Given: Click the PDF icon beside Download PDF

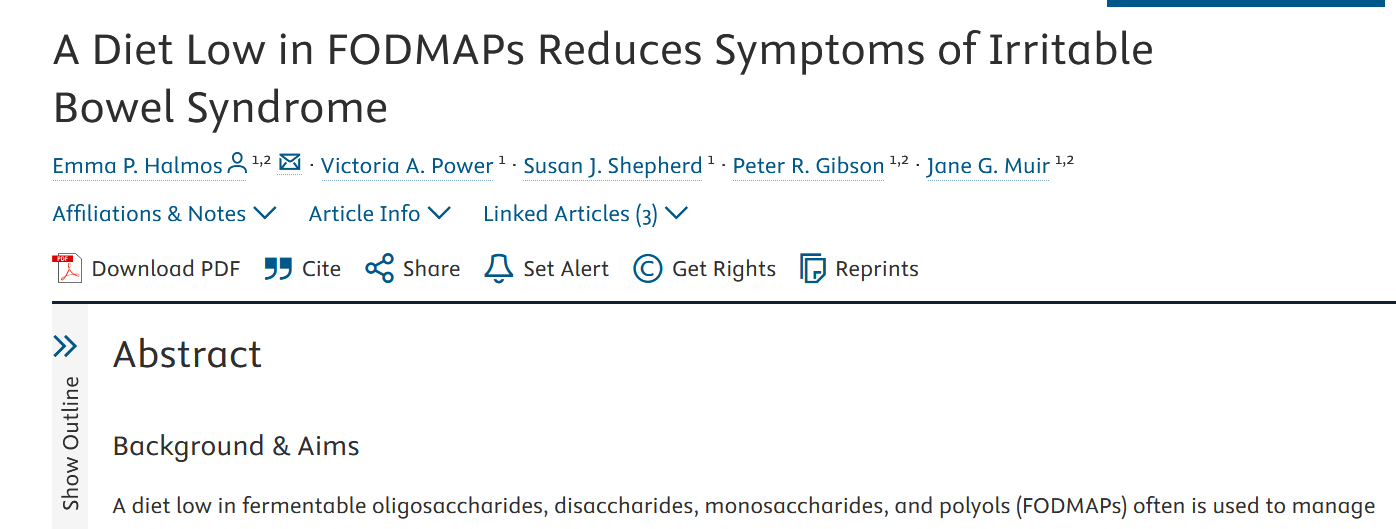Looking at the screenshot, I should pos(67,269).
